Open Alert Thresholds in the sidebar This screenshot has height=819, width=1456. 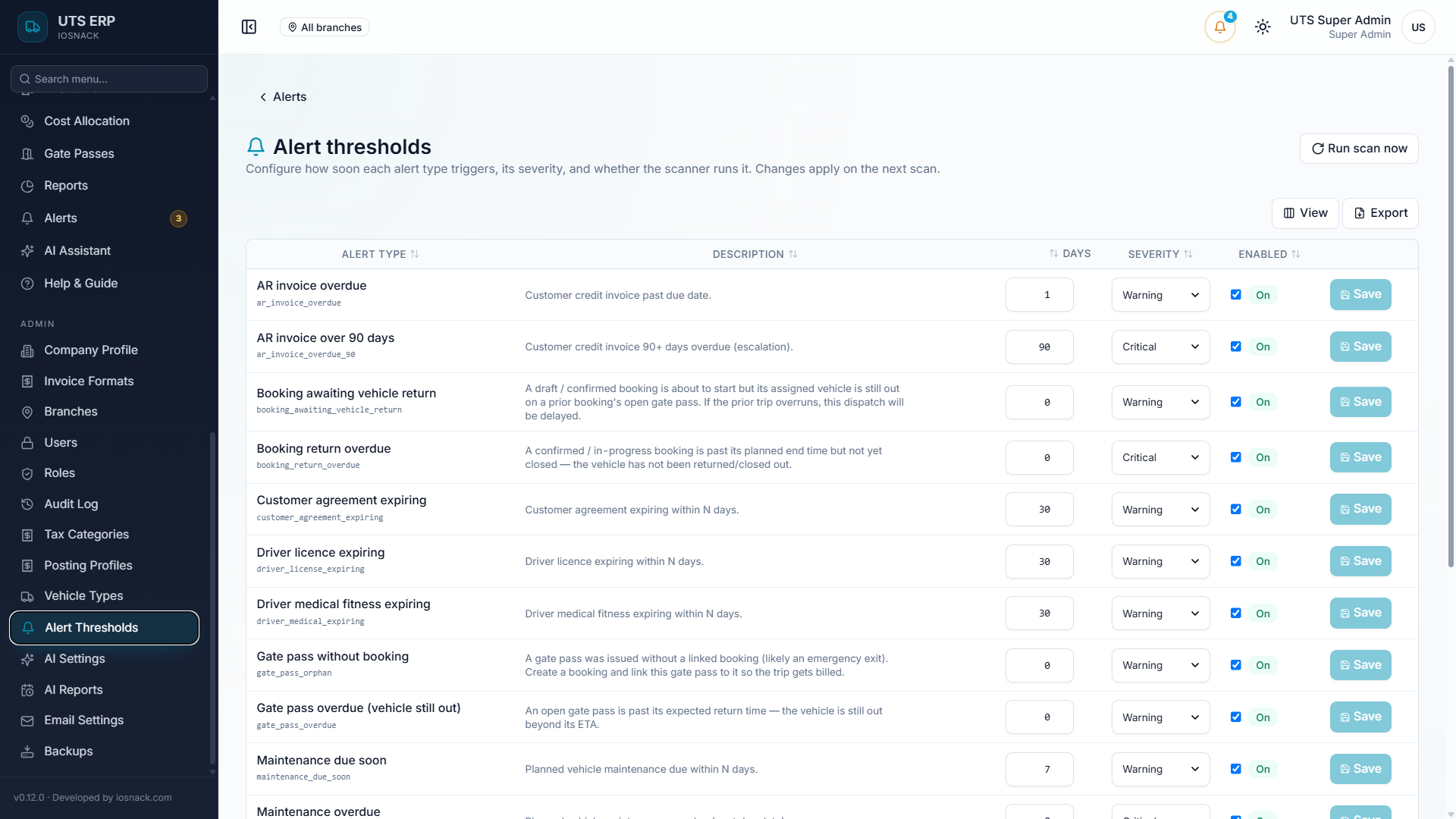click(104, 628)
